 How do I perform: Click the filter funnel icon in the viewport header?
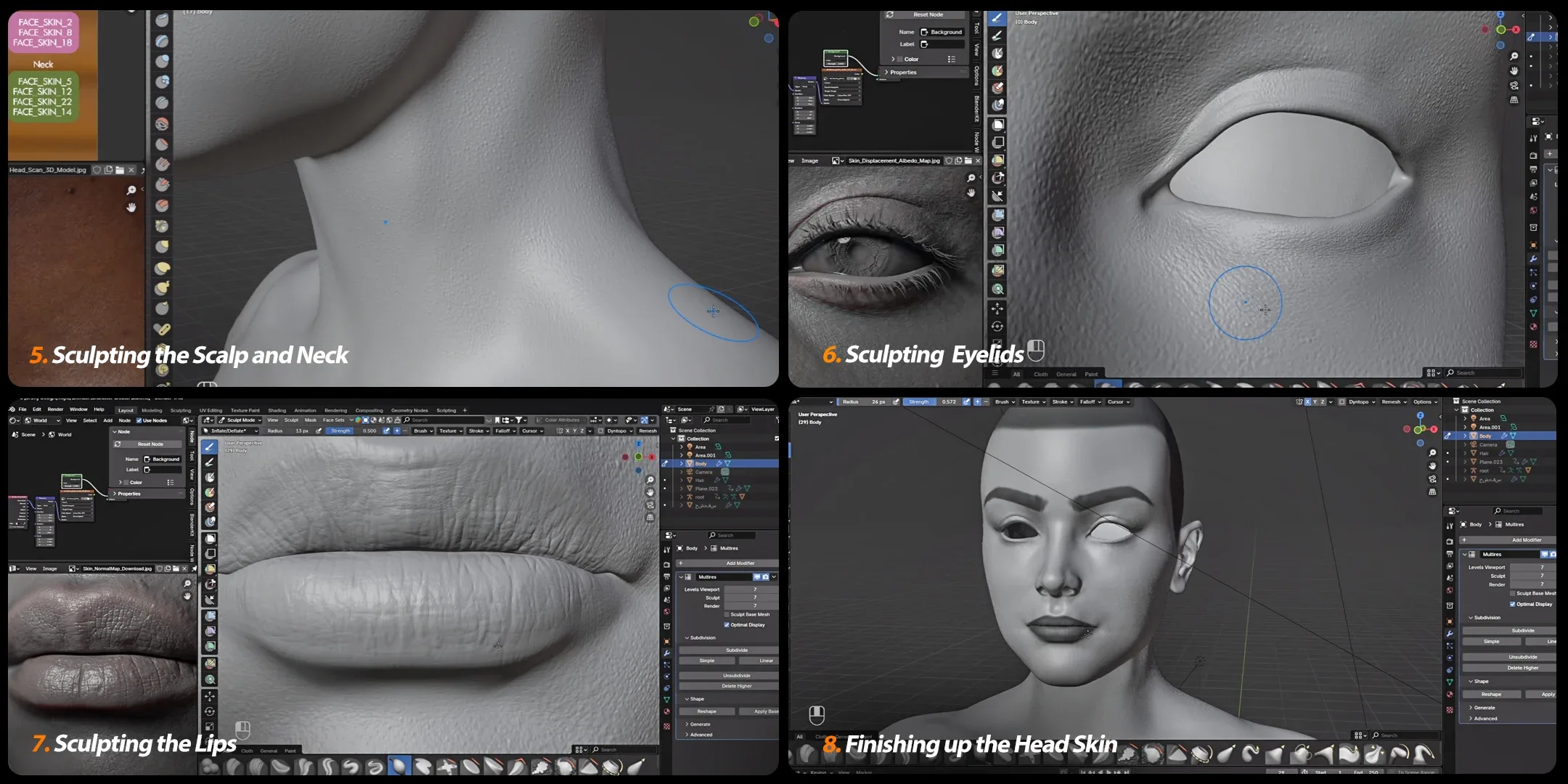click(520, 420)
